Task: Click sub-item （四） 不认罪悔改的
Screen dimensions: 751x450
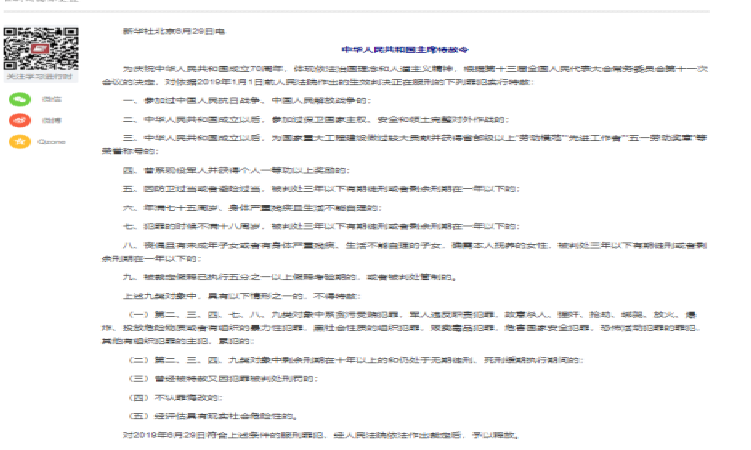Action: (175, 397)
